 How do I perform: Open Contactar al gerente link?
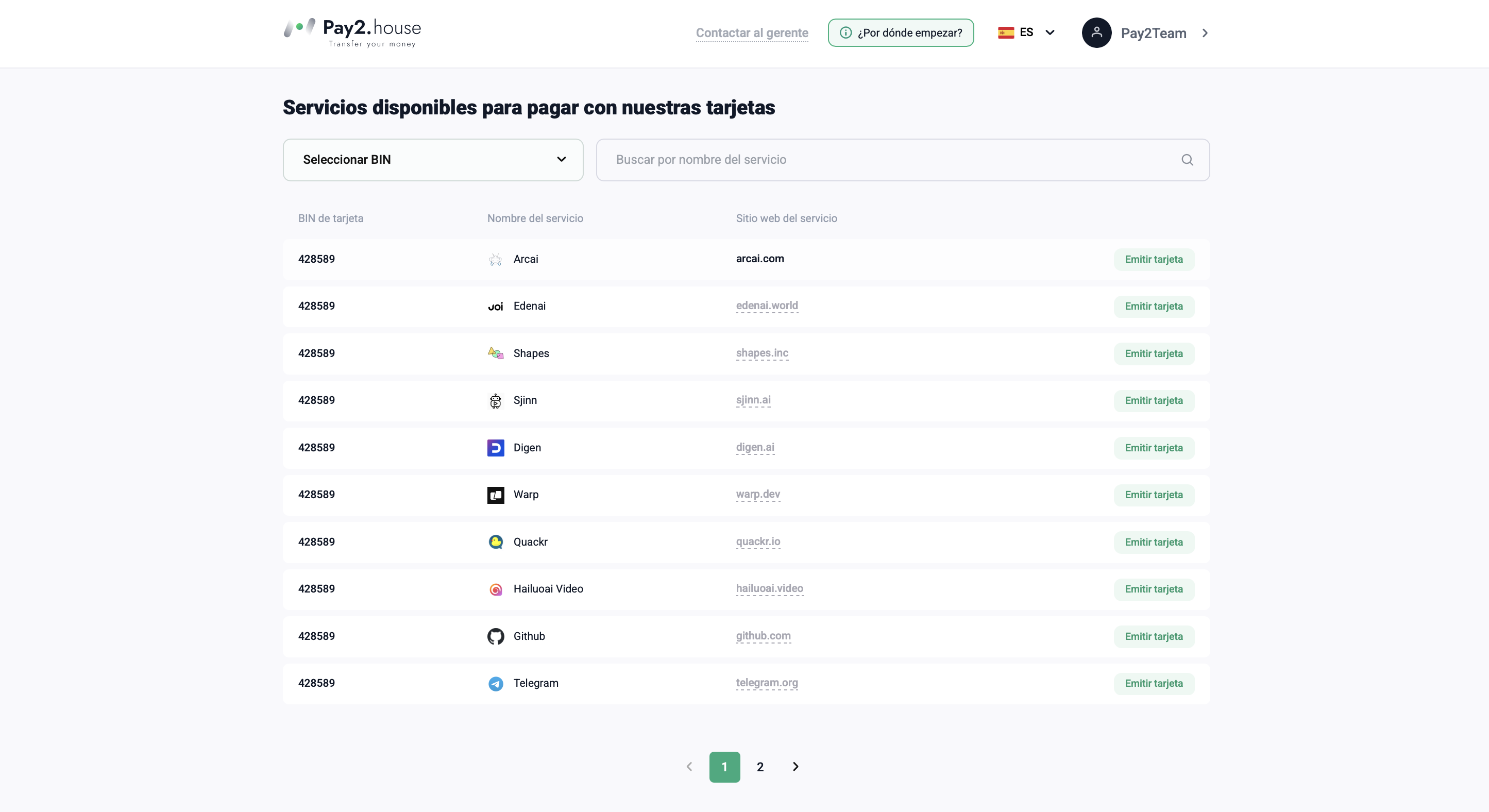pos(752,33)
